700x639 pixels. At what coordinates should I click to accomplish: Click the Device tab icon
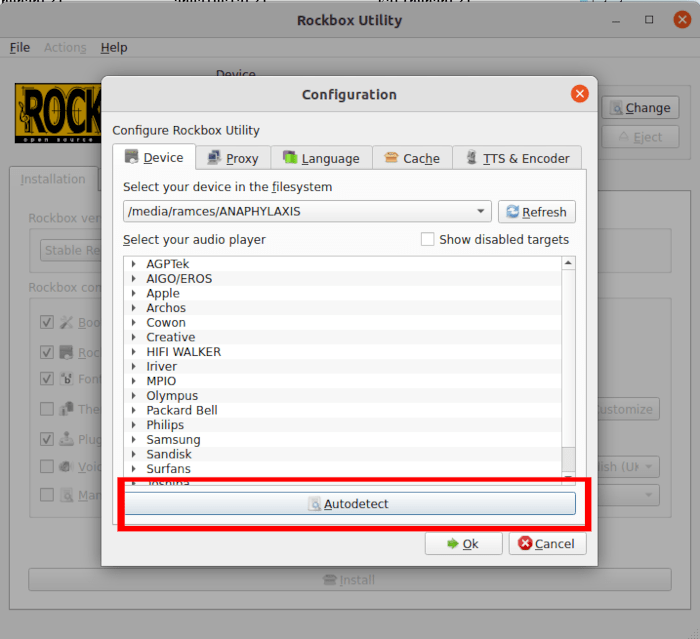[132, 157]
